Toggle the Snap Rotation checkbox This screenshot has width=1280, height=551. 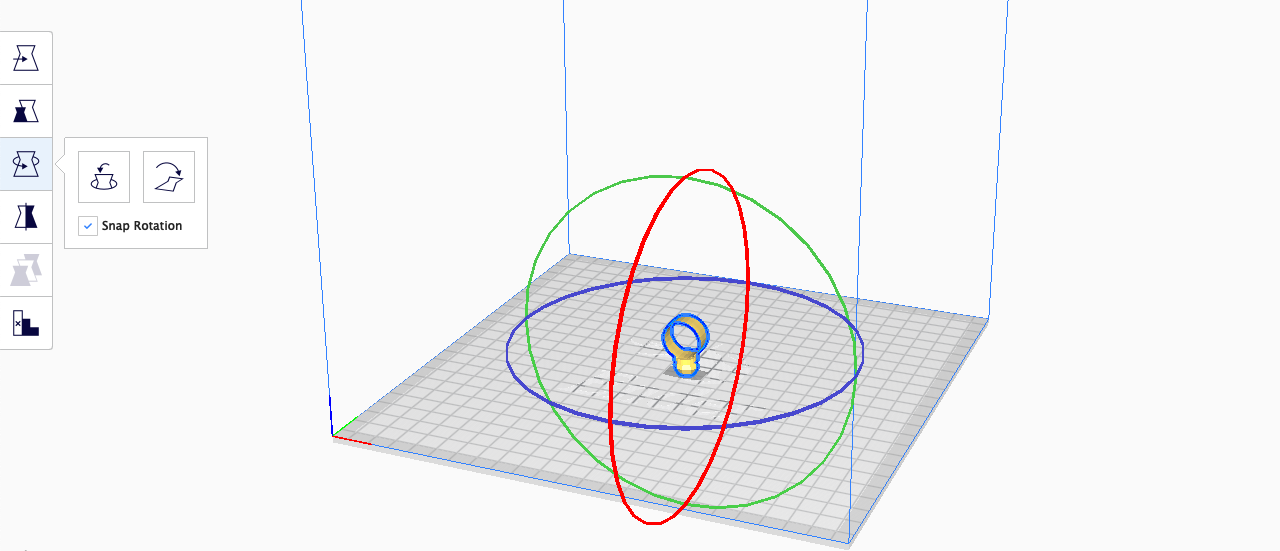(89, 226)
